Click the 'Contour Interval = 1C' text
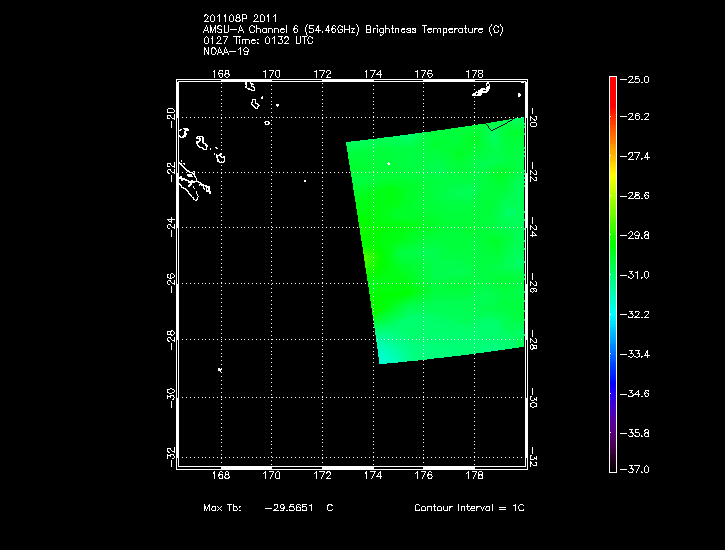 click(x=469, y=508)
